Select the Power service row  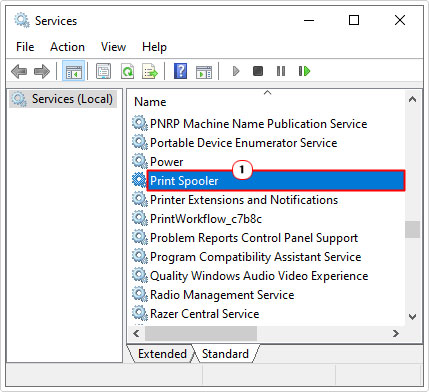coord(166,162)
